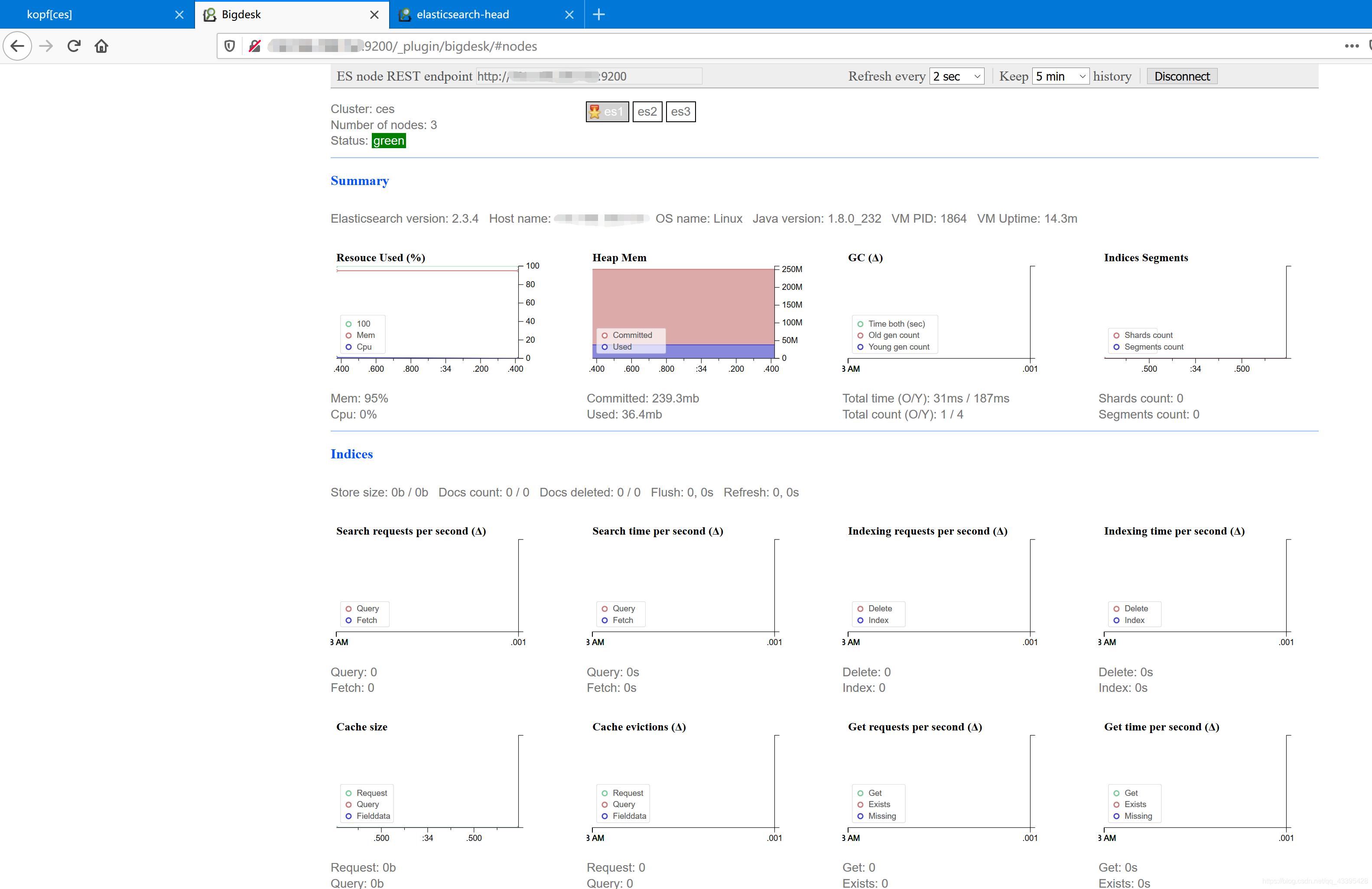1372x889 pixels.
Task: Click the ES node REST endpoint field
Action: click(x=589, y=76)
